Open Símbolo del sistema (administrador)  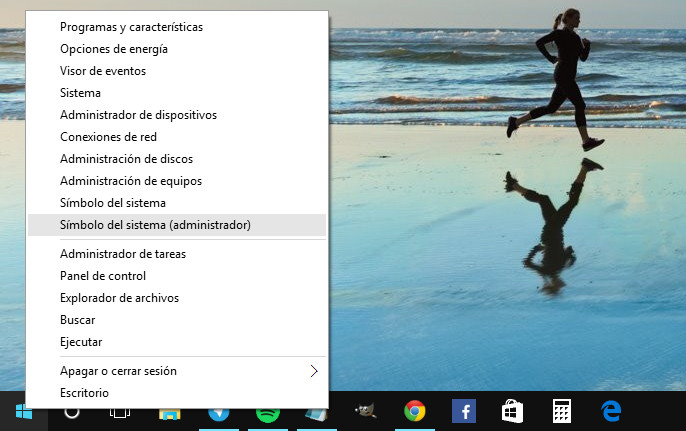(x=177, y=225)
